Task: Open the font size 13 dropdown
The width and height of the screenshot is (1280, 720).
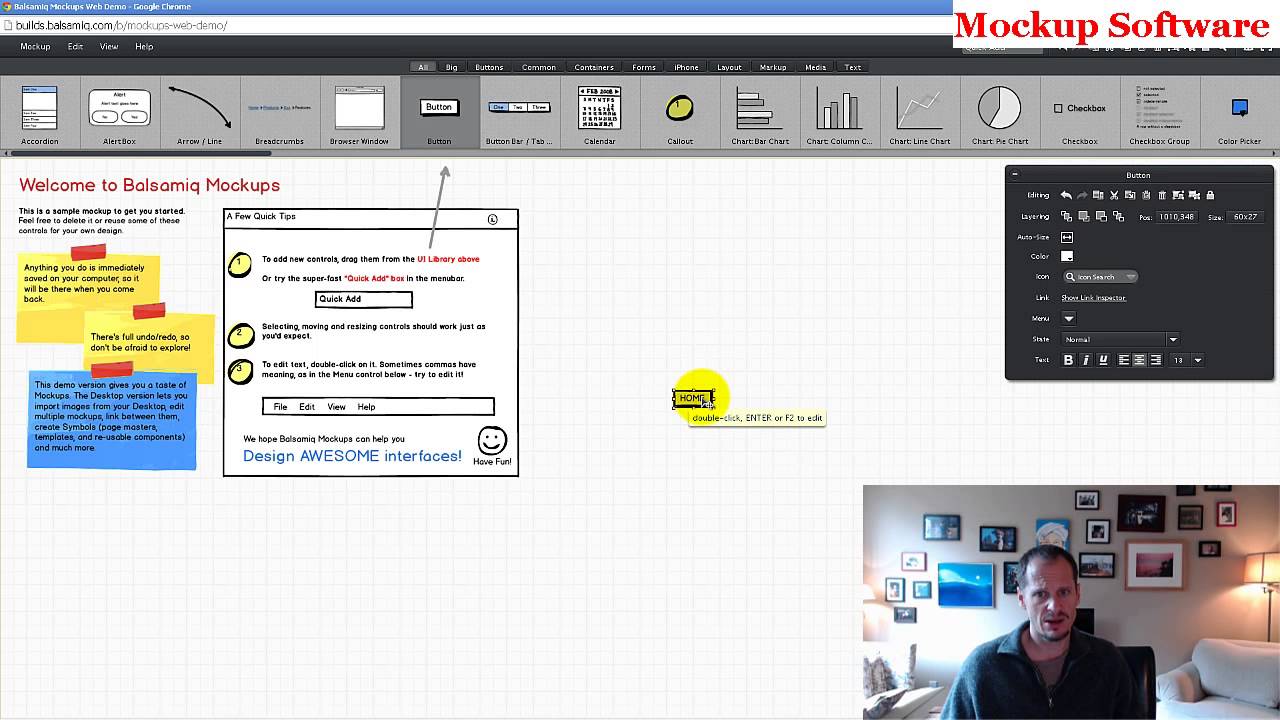Action: click(1187, 360)
